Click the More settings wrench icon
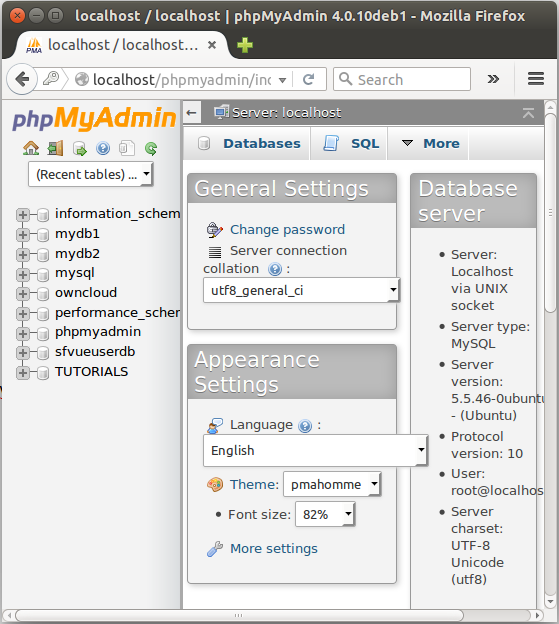This screenshot has width=559, height=624. [215, 549]
